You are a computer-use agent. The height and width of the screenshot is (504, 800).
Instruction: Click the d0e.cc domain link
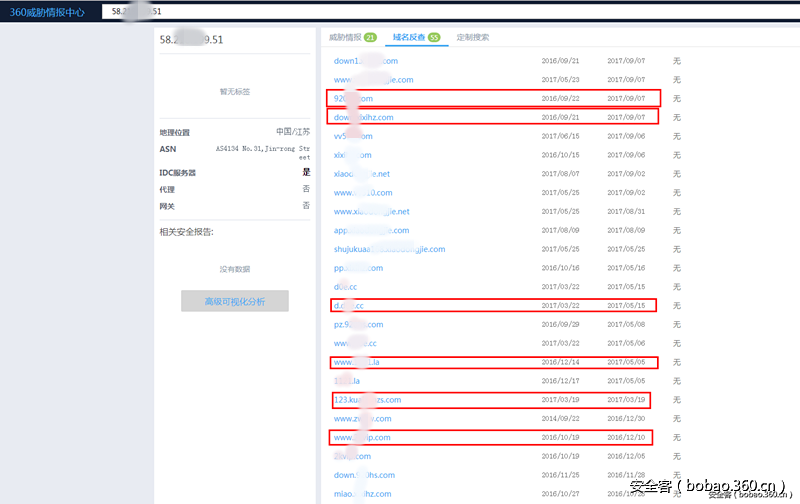click(x=345, y=287)
